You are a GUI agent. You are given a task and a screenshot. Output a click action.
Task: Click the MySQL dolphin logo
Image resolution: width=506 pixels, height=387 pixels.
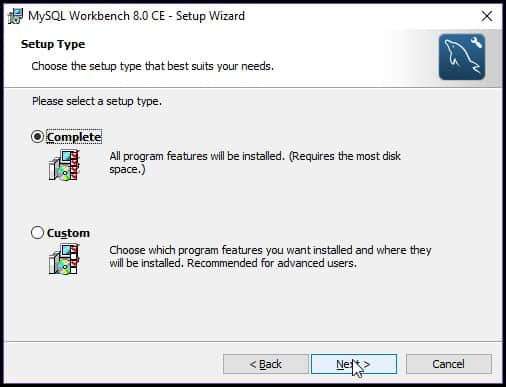[x=462, y=57]
